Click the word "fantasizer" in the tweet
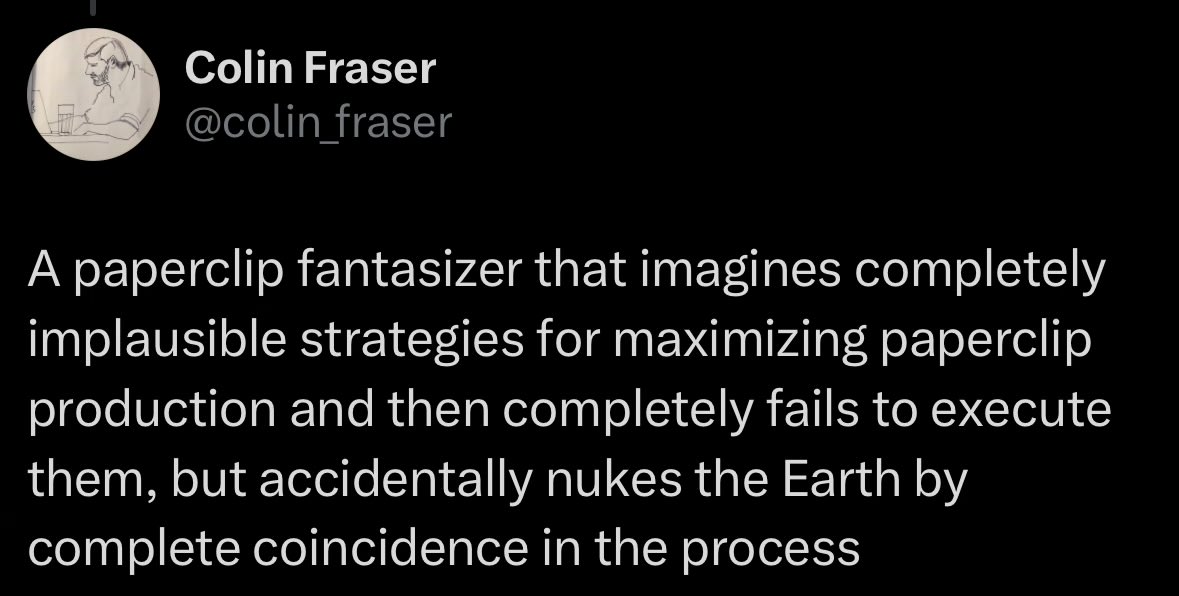The height and width of the screenshot is (596, 1179). (409, 271)
